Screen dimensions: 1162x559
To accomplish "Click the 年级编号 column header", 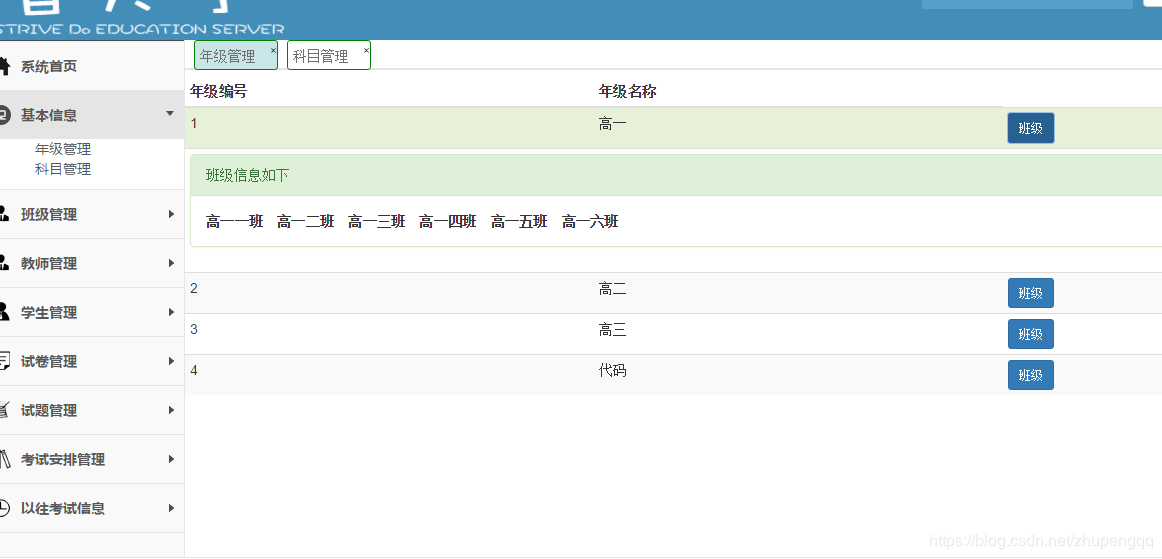I will (219, 92).
